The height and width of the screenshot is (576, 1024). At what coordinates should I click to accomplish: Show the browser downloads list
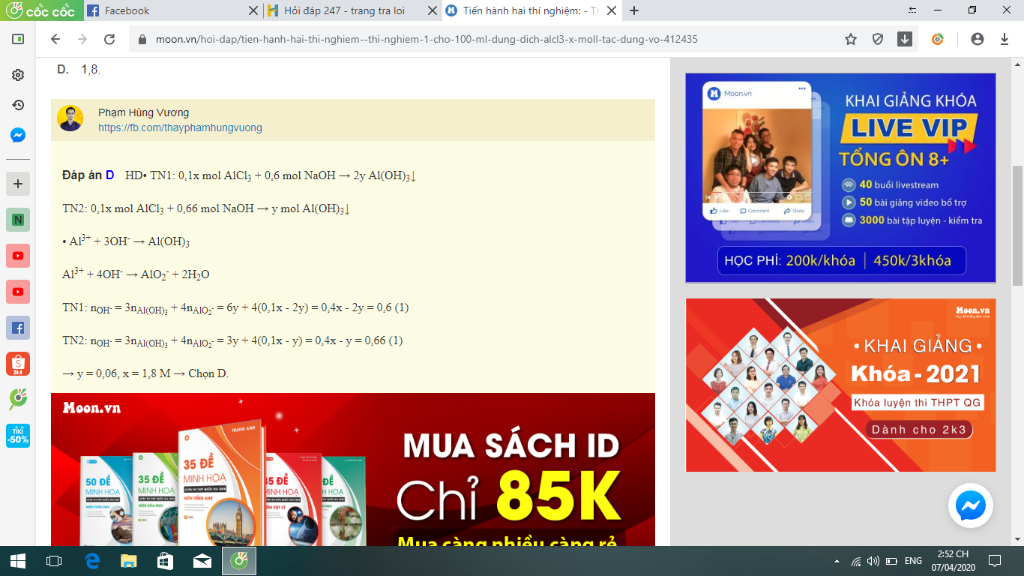coord(1004,39)
